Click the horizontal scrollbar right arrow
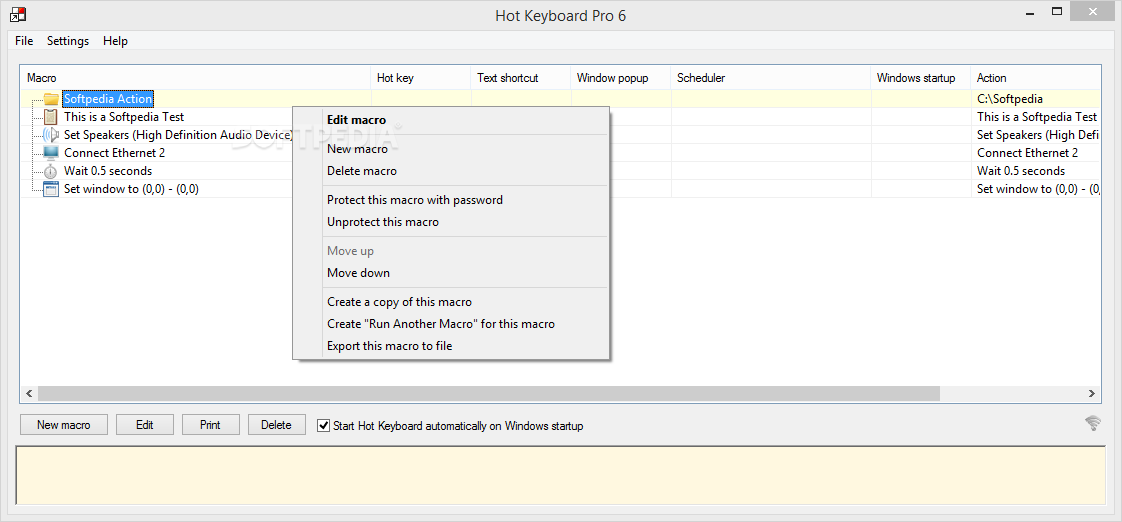 point(1092,394)
